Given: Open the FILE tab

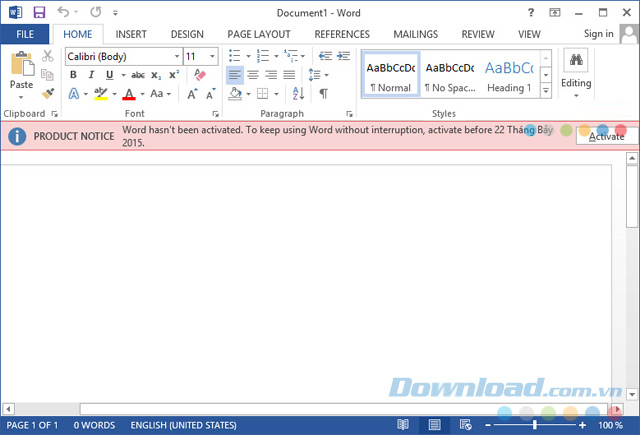Looking at the screenshot, I should tap(25, 34).
